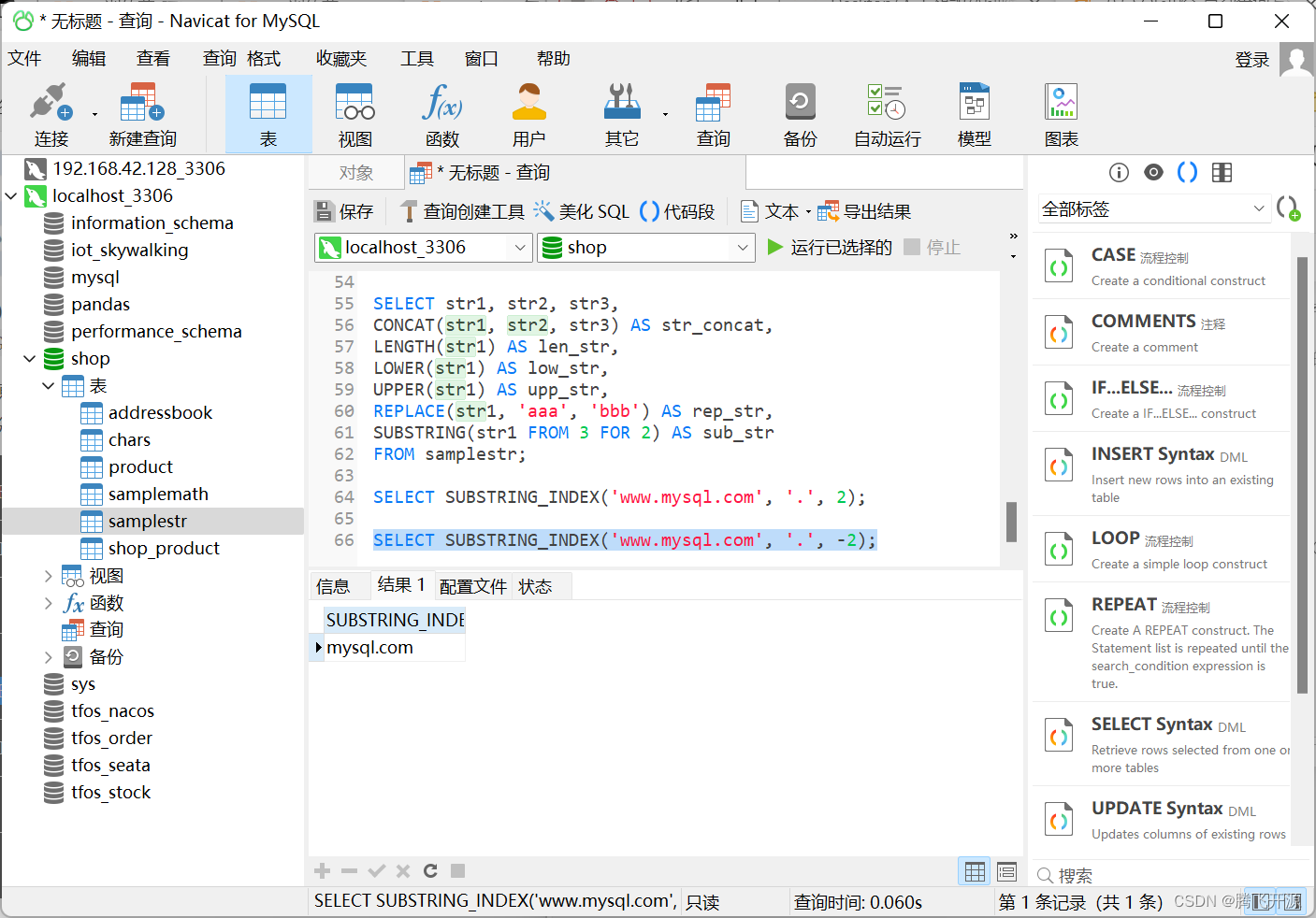Viewport: 1316px width, 918px height.
Task: Click the add snippet icon beside 全部标签
Action: [1289, 208]
